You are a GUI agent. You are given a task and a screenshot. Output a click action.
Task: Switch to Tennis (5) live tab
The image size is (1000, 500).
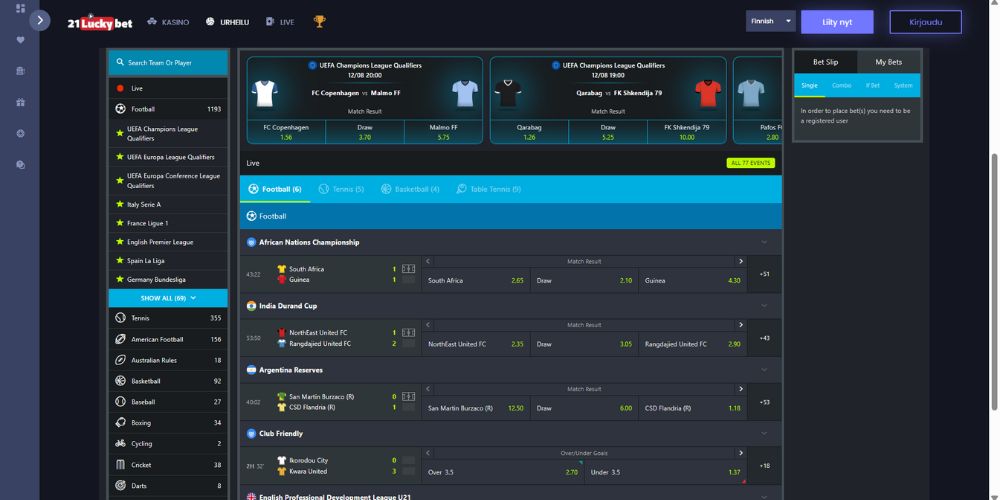click(x=341, y=189)
